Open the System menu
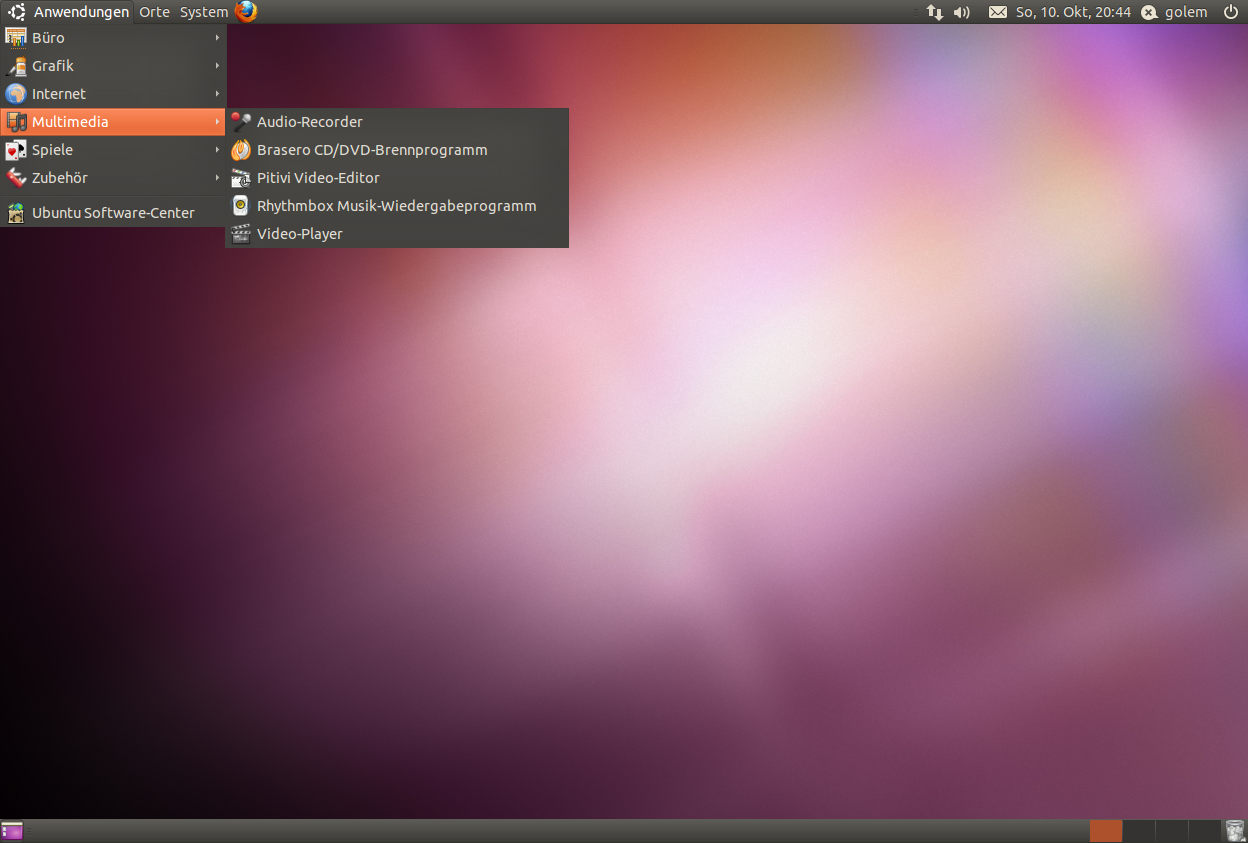This screenshot has width=1248, height=843. [x=204, y=12]
